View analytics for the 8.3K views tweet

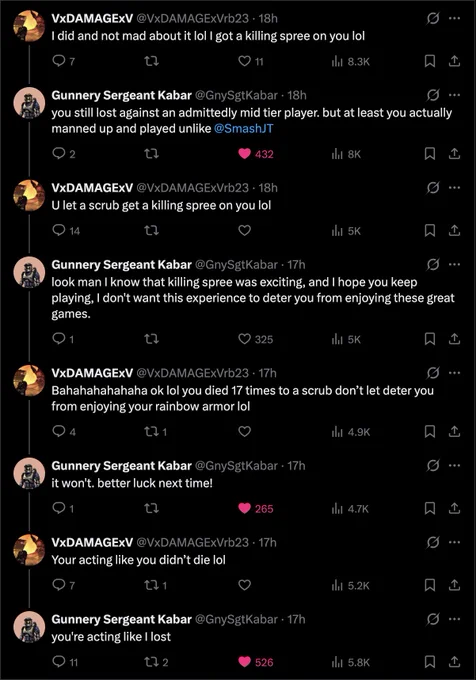coord(350,62)
